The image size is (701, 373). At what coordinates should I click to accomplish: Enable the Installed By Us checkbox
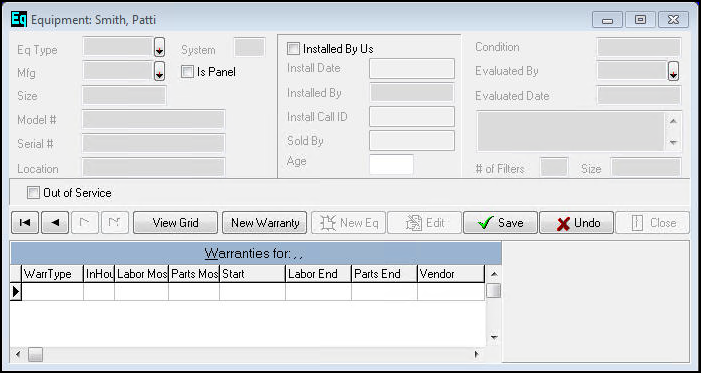(293, 49)
